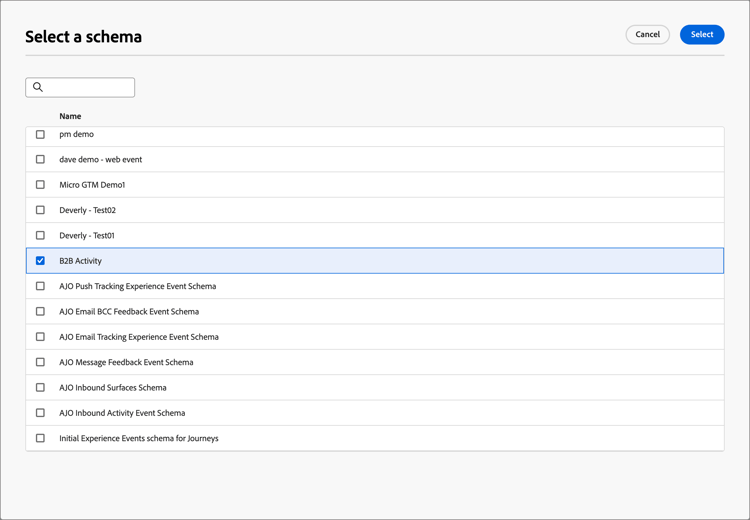
Task: Tick AJO Push Tracking Experience Event Schema checkbox
Action: click(41, 286)
